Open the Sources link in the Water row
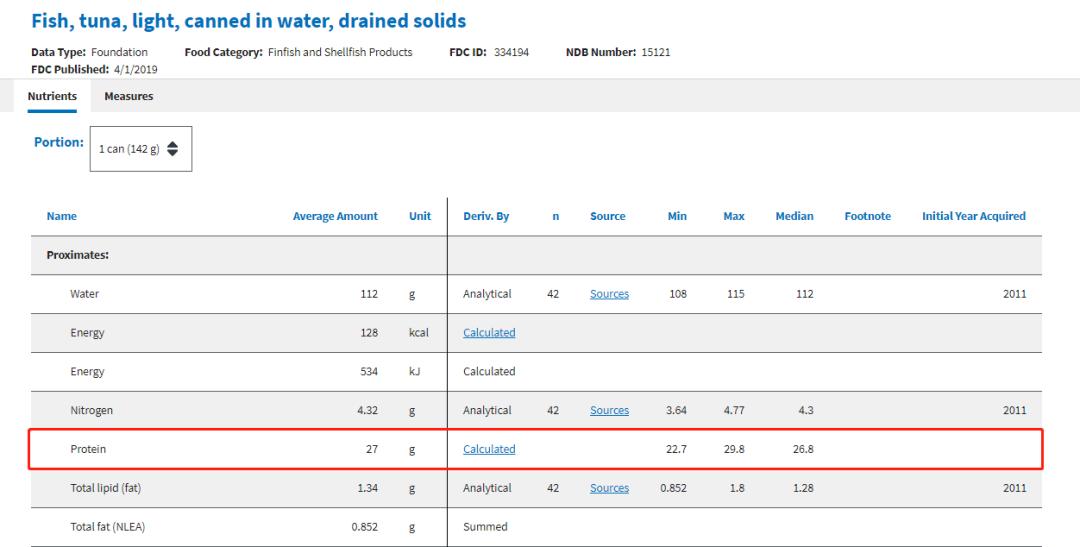Image resolution: width=1080 pixels, height=547 pixels. pyautogui.click(x=609, y=294)
